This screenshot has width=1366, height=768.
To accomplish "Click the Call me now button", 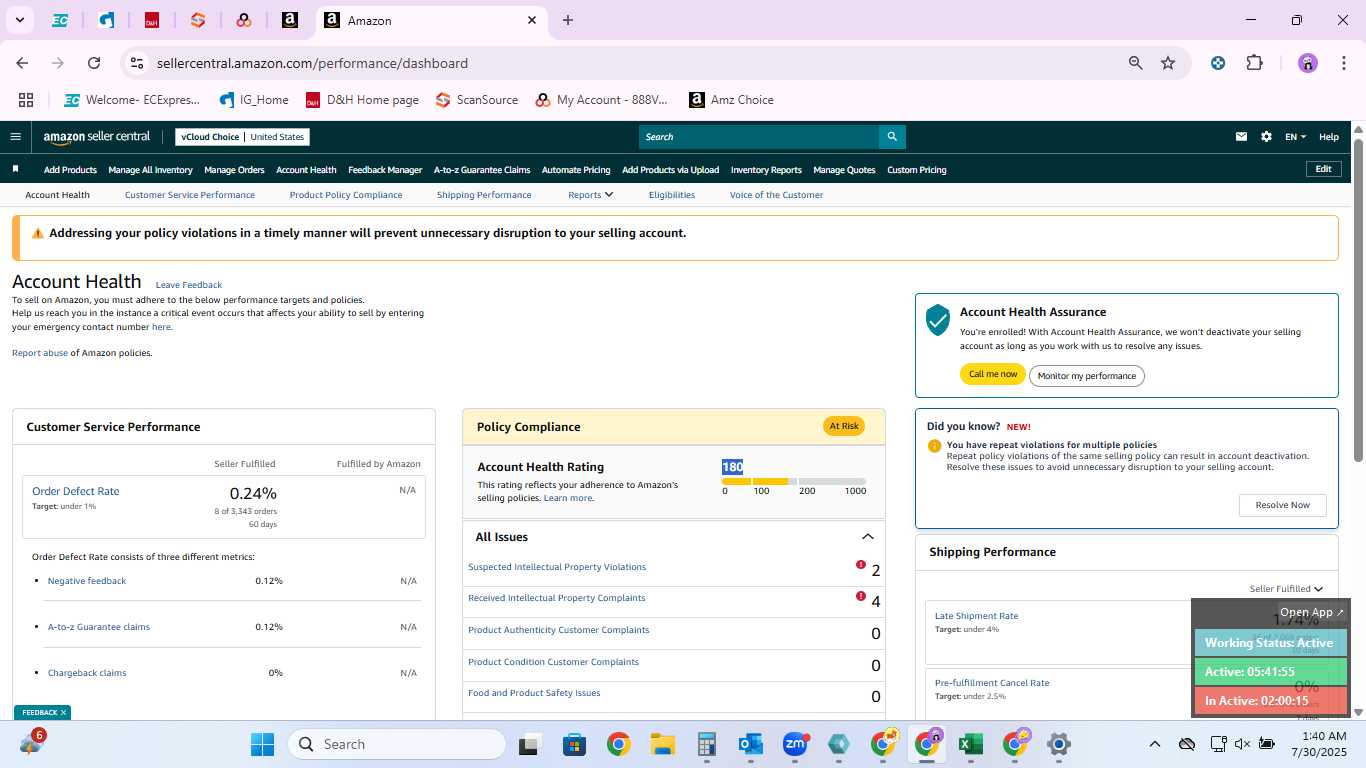I will tap(993, 374).
